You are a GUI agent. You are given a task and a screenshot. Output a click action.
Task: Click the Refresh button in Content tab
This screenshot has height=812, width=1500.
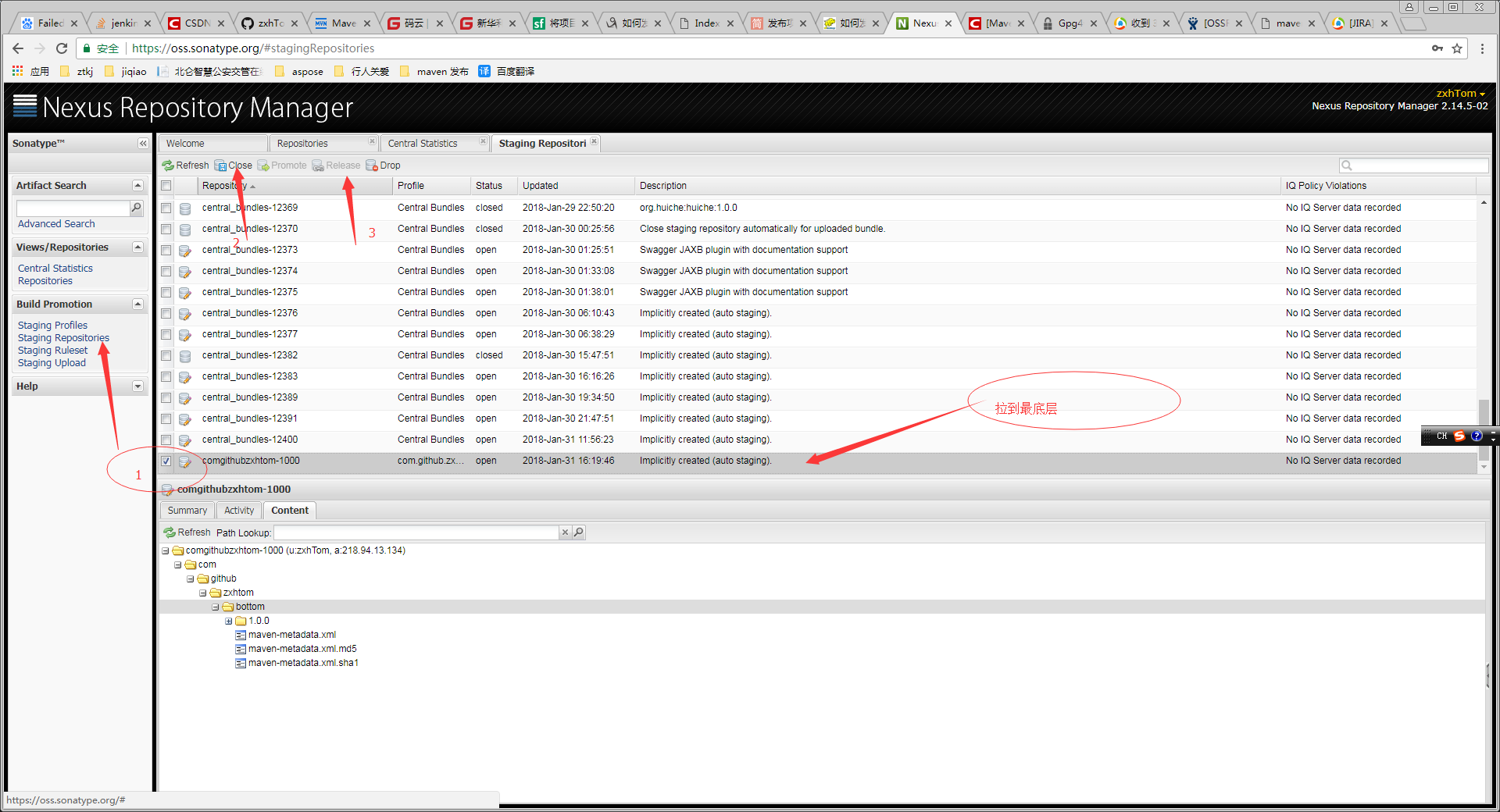[x=187, y=532]
